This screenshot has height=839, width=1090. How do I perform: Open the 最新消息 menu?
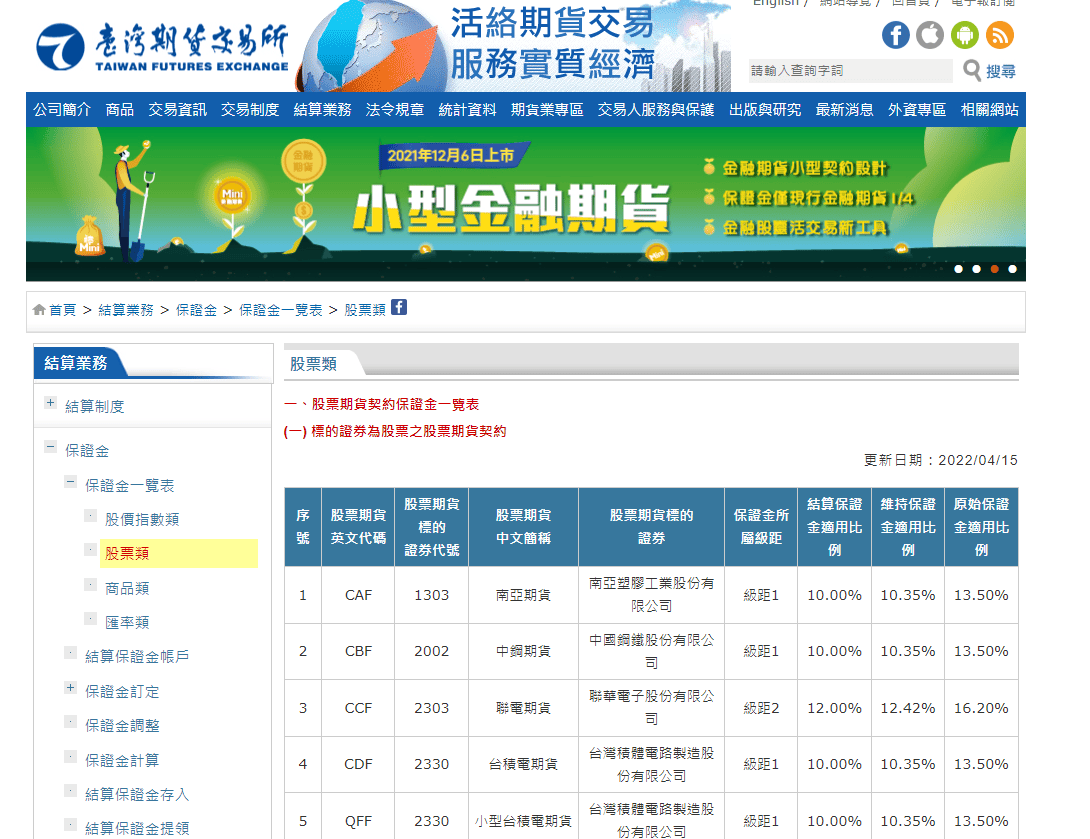(844, 110)
